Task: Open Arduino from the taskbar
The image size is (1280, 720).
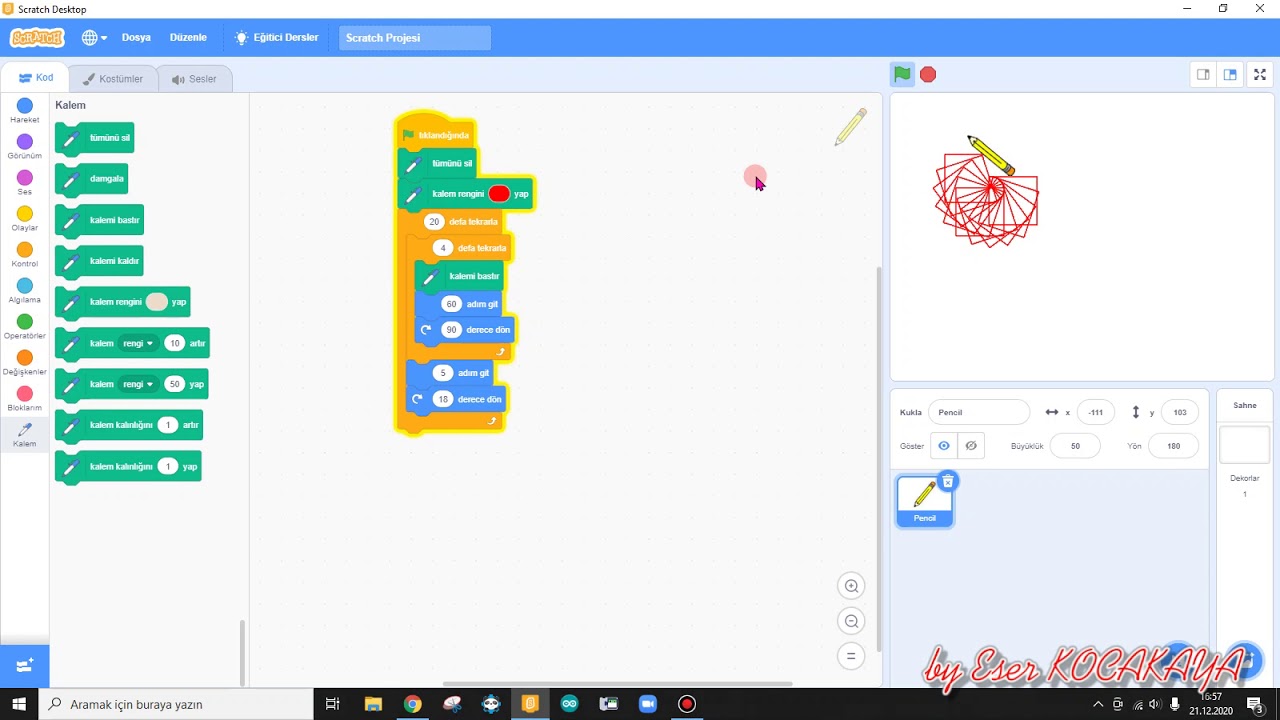Action: (569, 704)
